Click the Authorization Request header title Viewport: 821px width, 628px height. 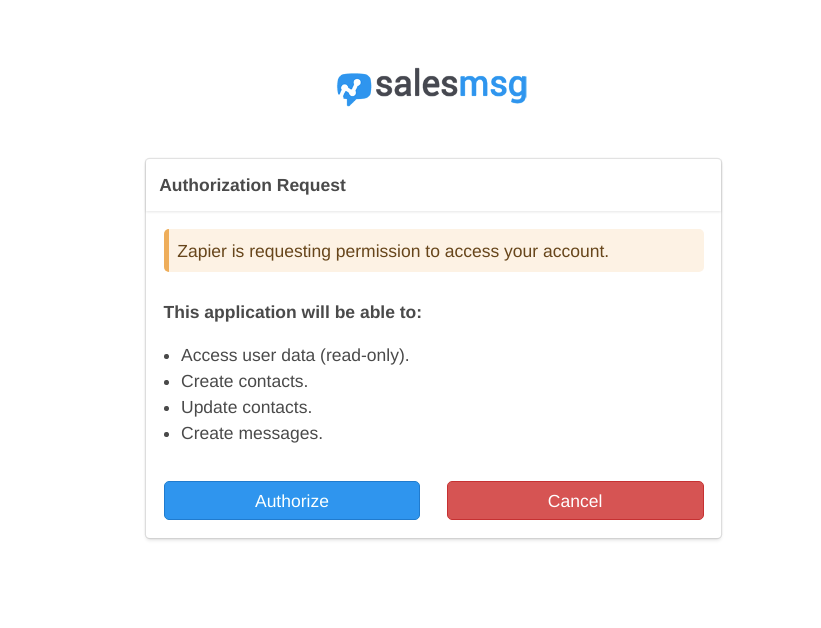point(252,185)
